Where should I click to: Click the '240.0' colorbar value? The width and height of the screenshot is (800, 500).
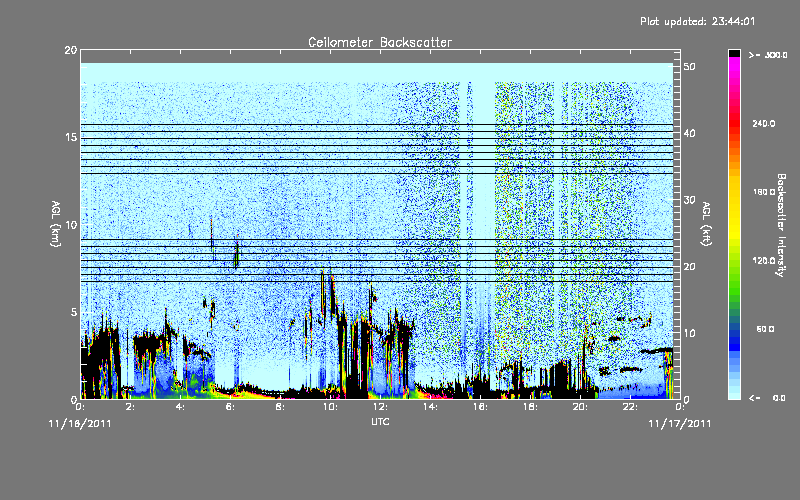[x=764, y=124]
